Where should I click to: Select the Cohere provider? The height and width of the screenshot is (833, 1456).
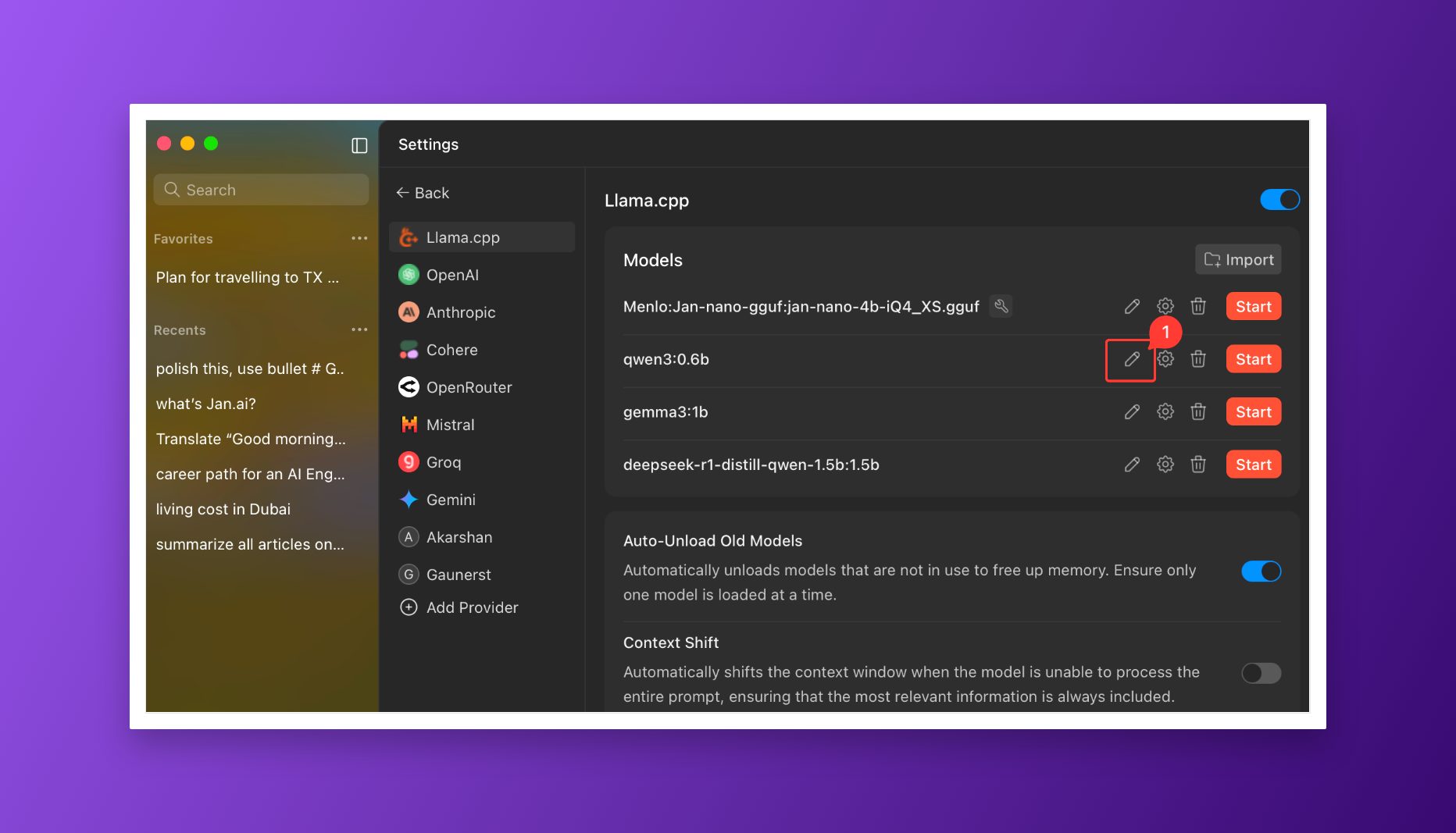pos(482,350)
